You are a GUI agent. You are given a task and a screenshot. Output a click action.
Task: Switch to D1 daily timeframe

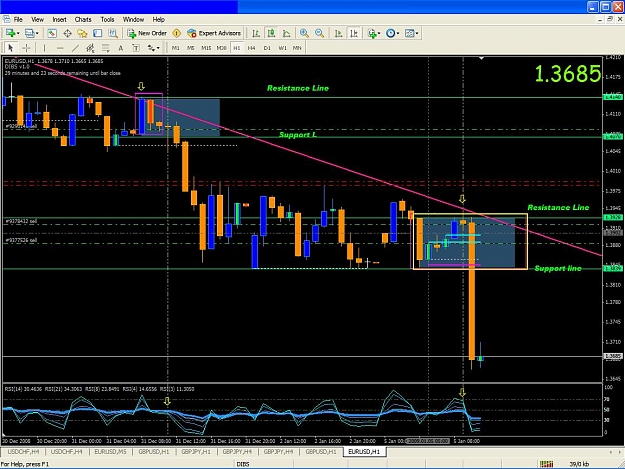[x=267, y=48]
